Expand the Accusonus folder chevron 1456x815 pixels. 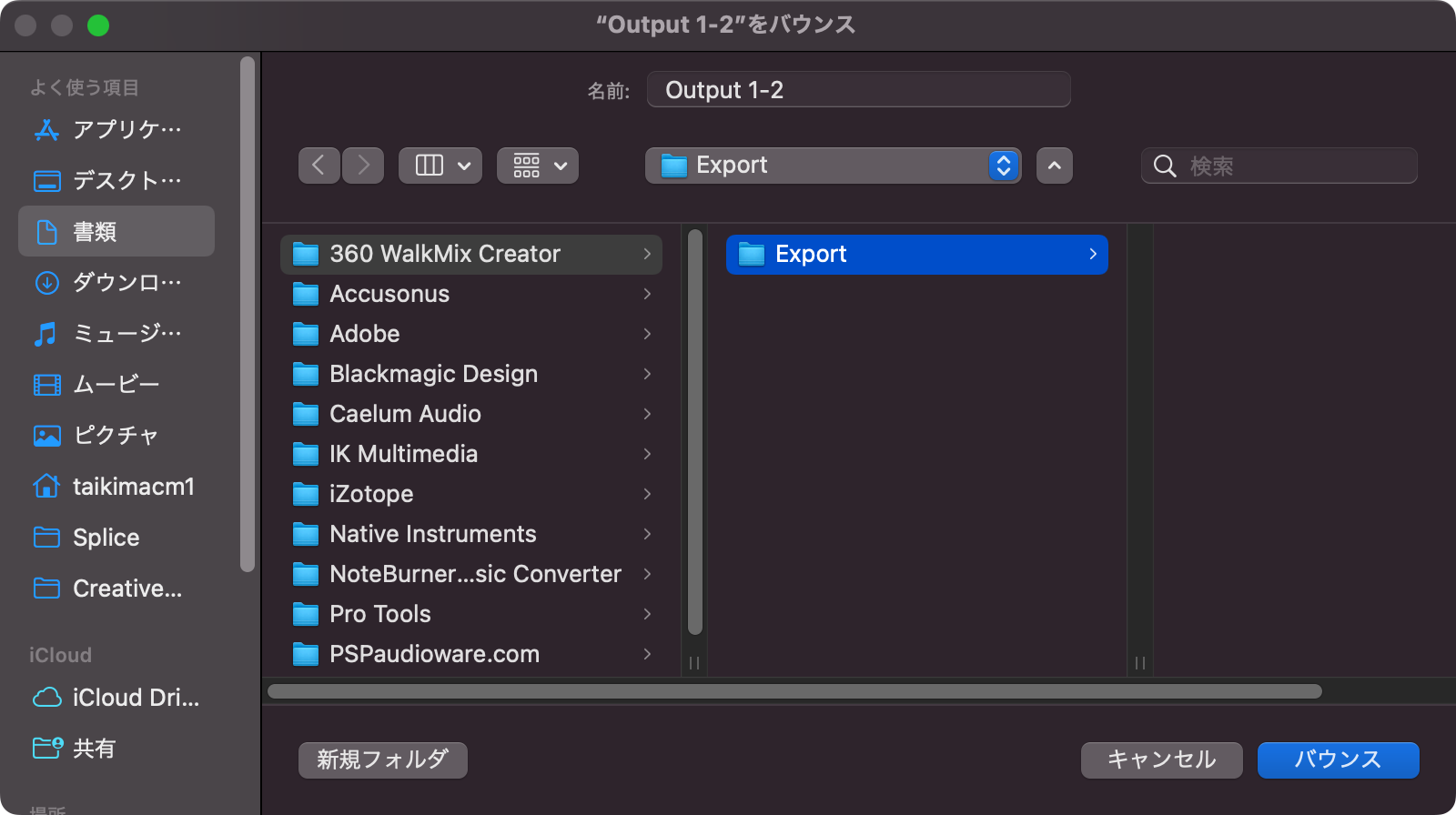click(647, 294)
